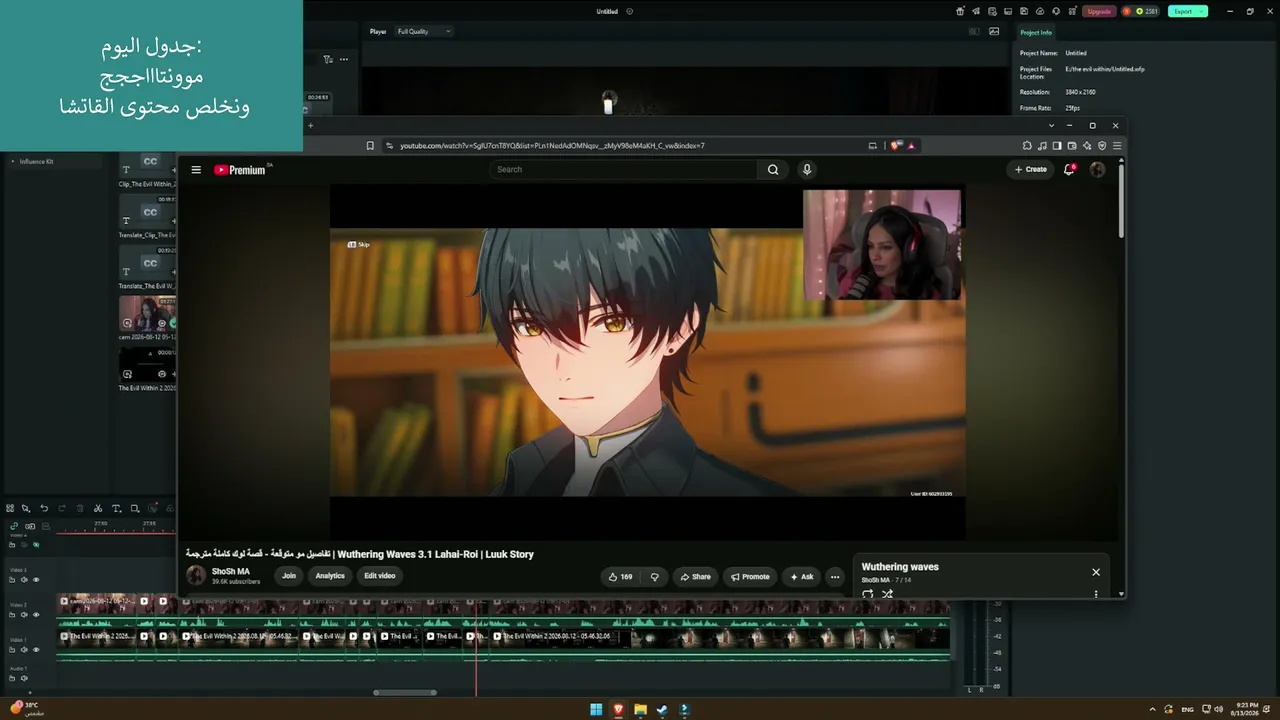Open the browser extensions puzzle icon
1280x720 pixels.
click(x=1027, y=146)
